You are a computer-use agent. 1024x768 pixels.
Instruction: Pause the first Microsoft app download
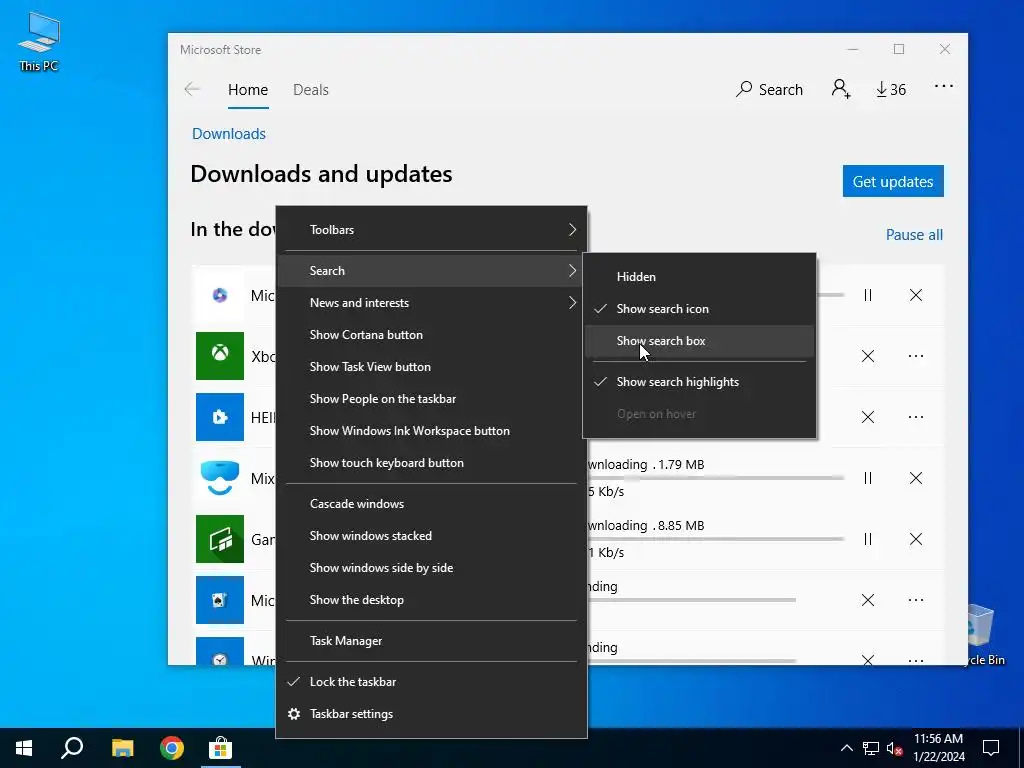pos(868,295)
